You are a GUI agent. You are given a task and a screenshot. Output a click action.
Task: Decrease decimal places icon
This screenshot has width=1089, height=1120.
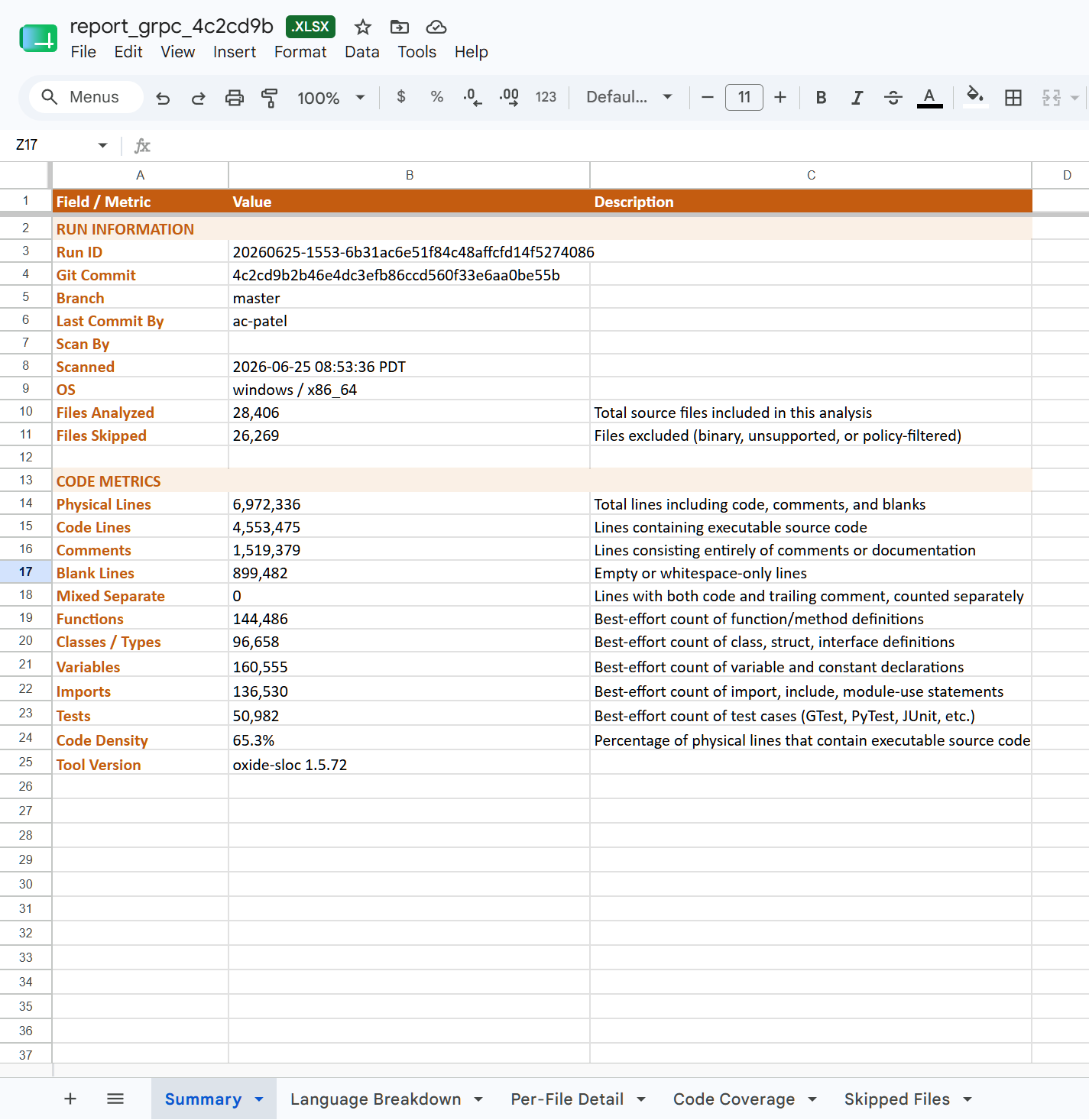tap(472, 97)
